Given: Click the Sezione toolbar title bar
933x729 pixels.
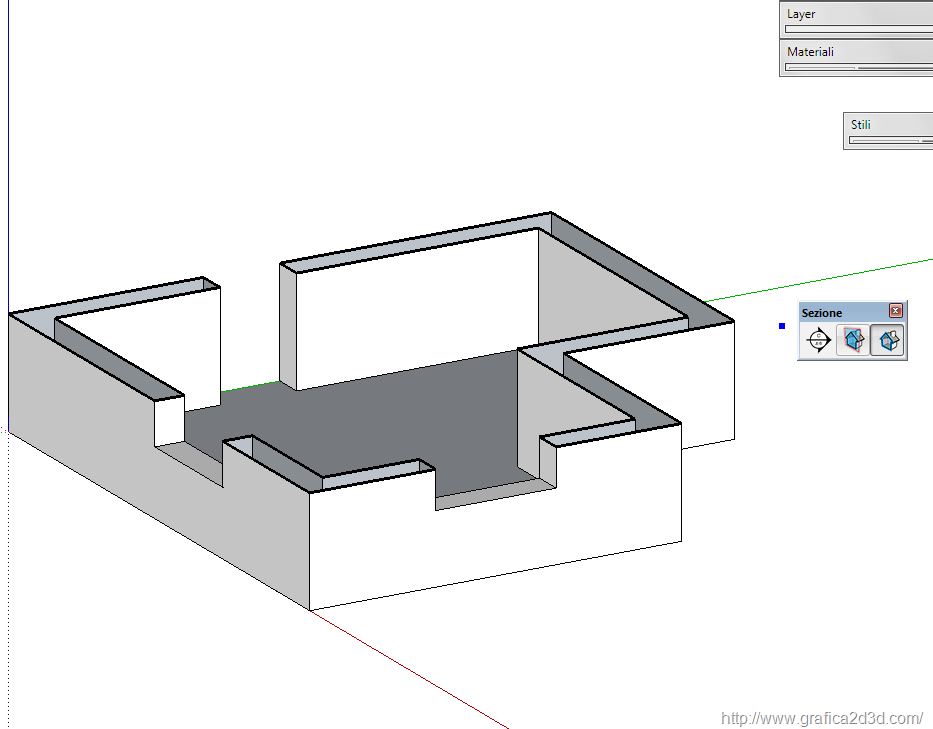Looking at the screenshot, I should (x=840, y=312).
